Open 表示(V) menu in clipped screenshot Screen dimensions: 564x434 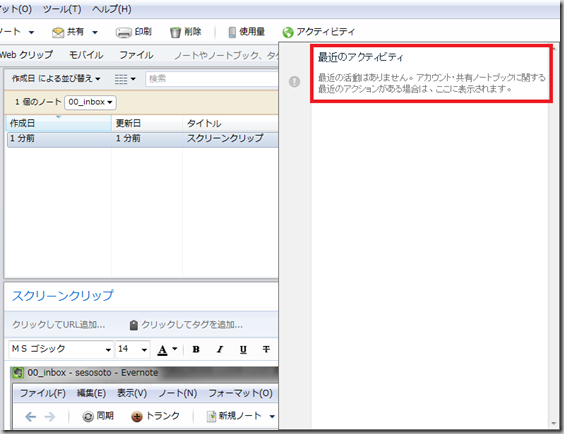[x=132, y=393]
